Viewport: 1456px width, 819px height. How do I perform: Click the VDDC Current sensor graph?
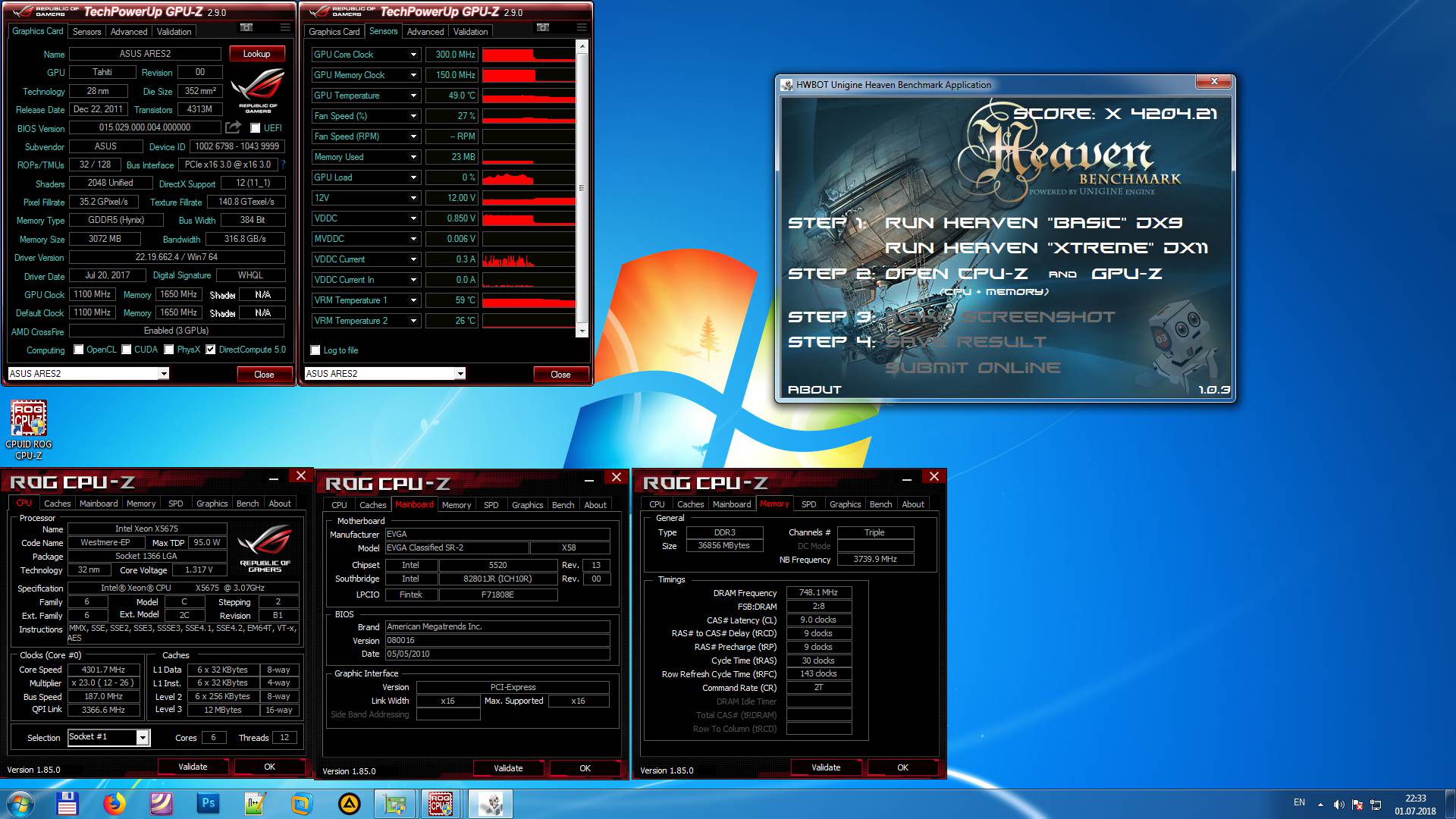tap(529, 259)
